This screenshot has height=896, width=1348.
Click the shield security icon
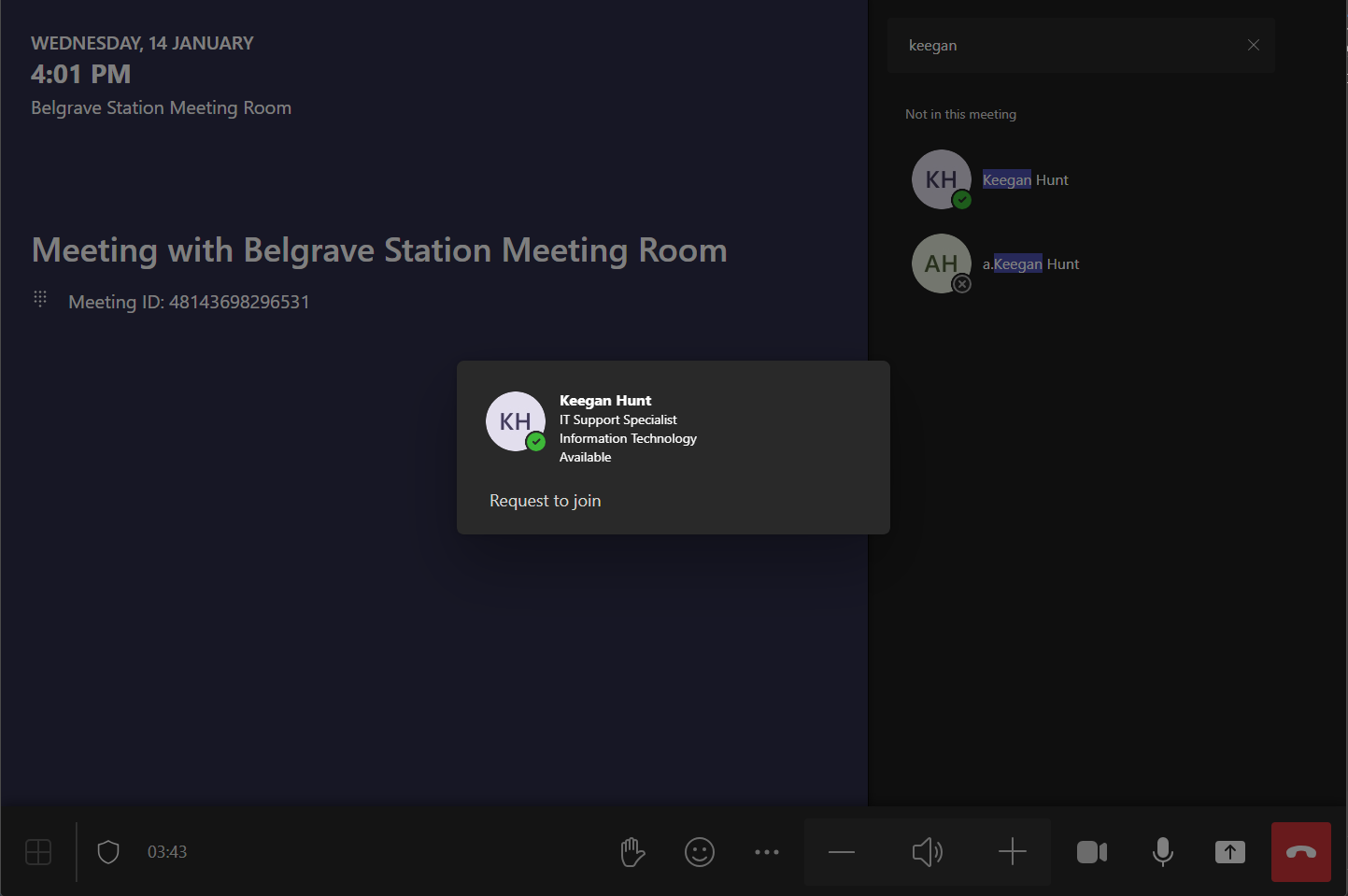coord(108,852)
